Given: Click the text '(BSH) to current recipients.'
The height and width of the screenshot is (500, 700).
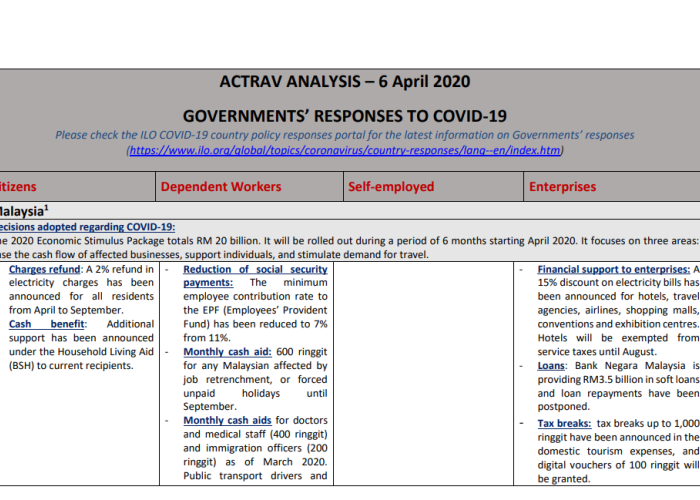Looking at the screenshot, I should click(71, 366).
